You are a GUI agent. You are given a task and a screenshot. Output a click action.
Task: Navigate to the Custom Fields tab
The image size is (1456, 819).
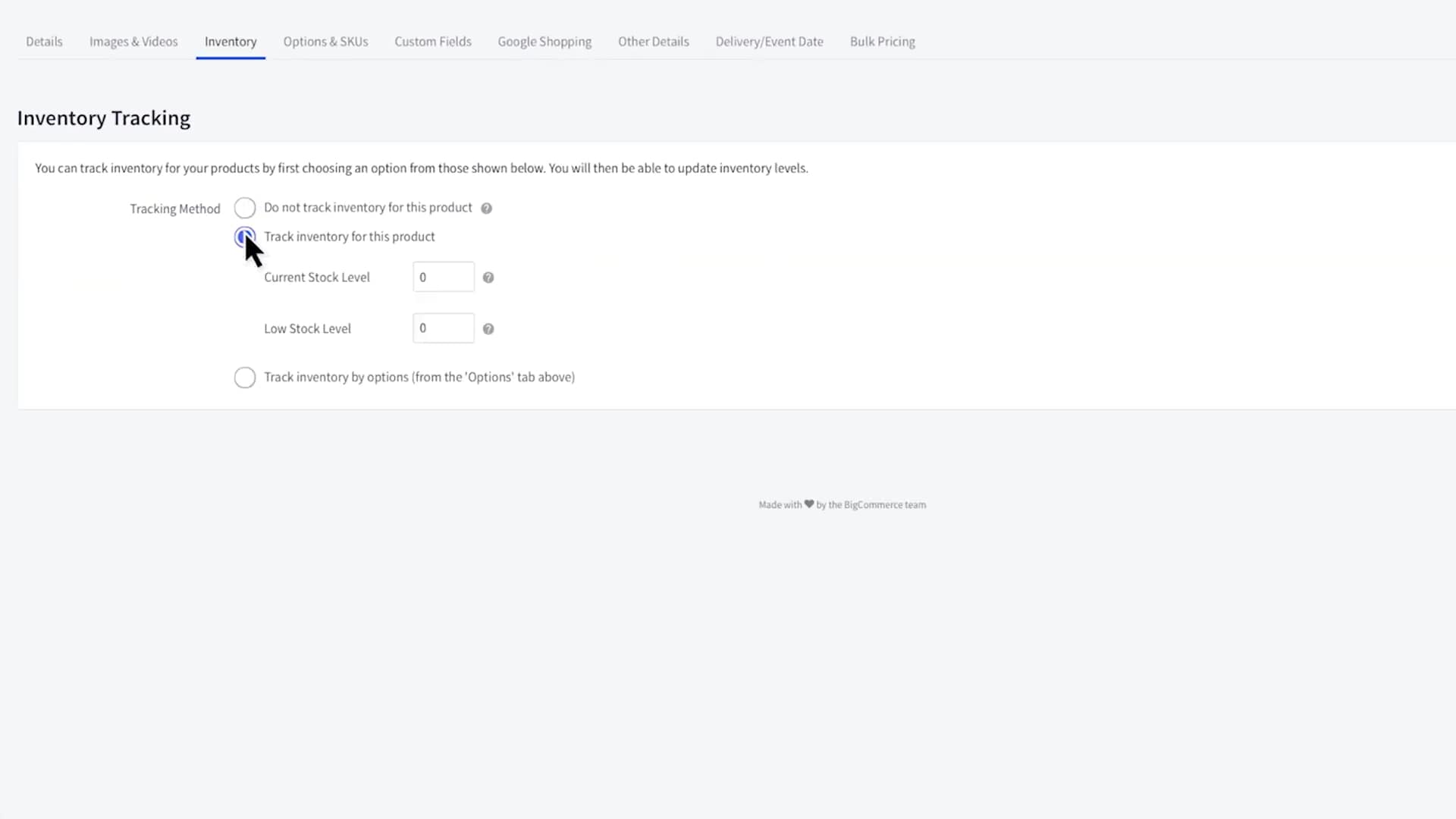pos(433,41)
